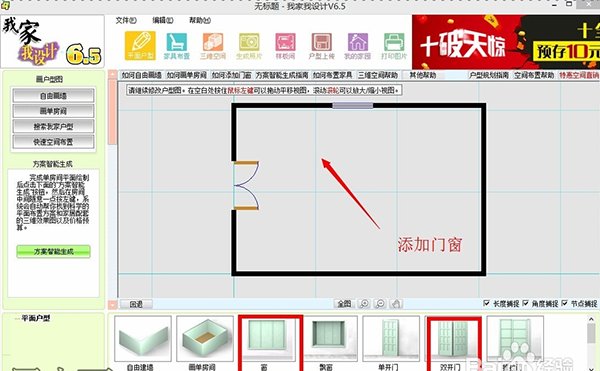Click the zoom in magnifier icon
Image resolution: width=600 pixels, height=371 pixels.
click(x=364, y=304)
